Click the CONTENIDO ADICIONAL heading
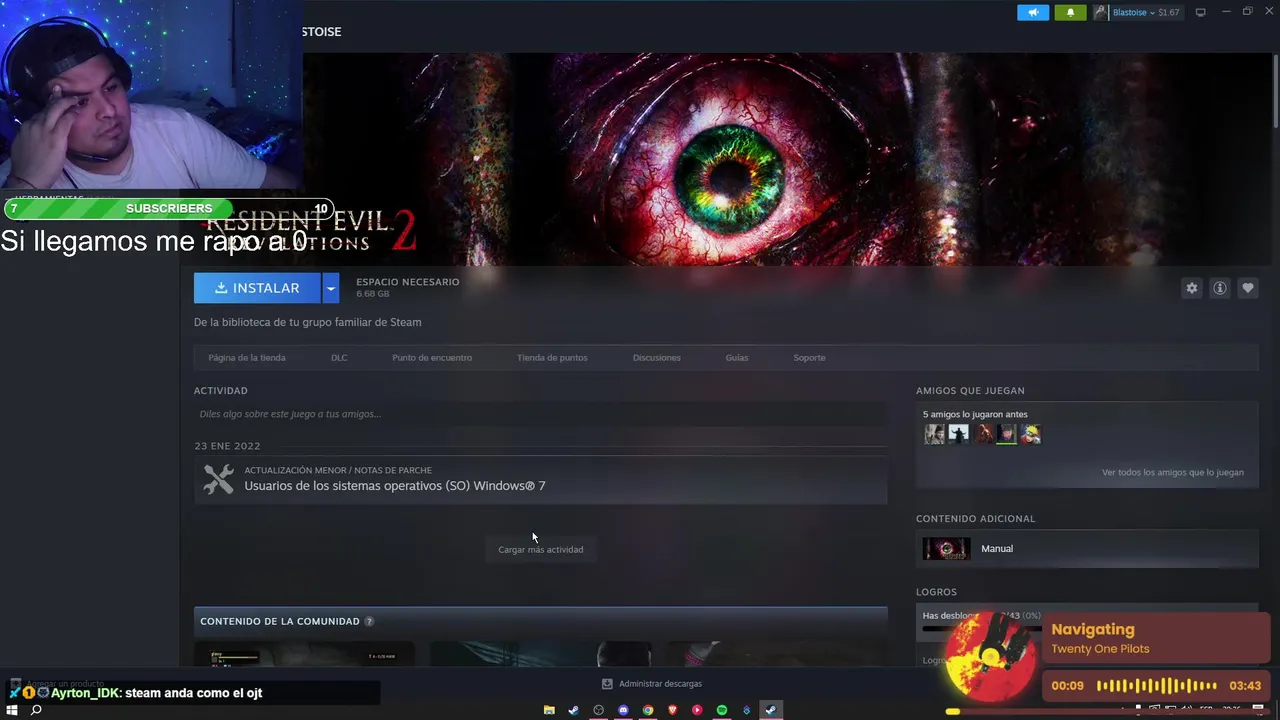 click(x=976, y=519)
